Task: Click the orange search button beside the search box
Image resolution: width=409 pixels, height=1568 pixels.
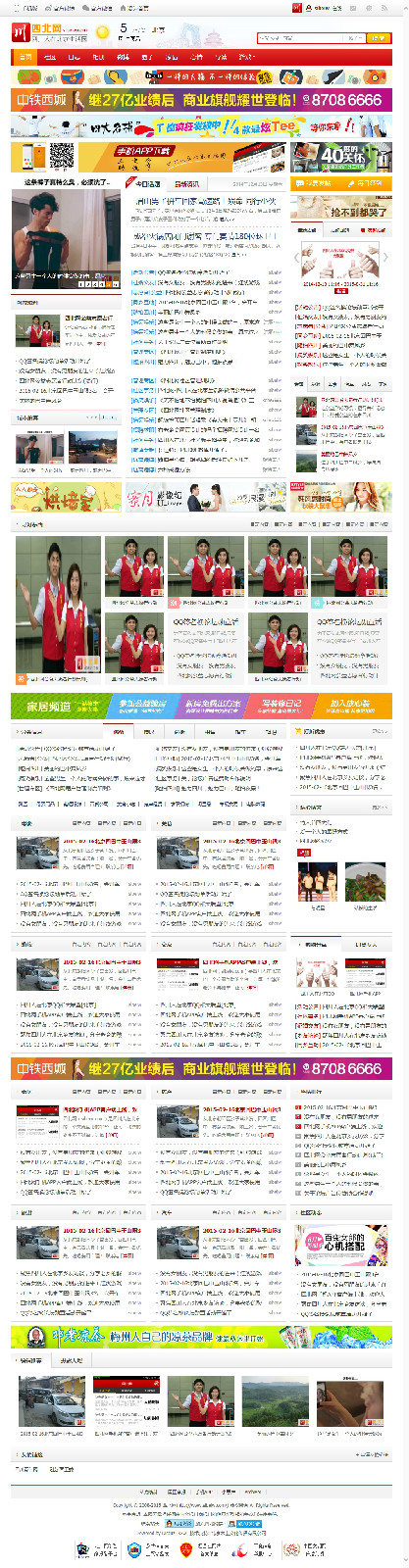Action: 379,38
